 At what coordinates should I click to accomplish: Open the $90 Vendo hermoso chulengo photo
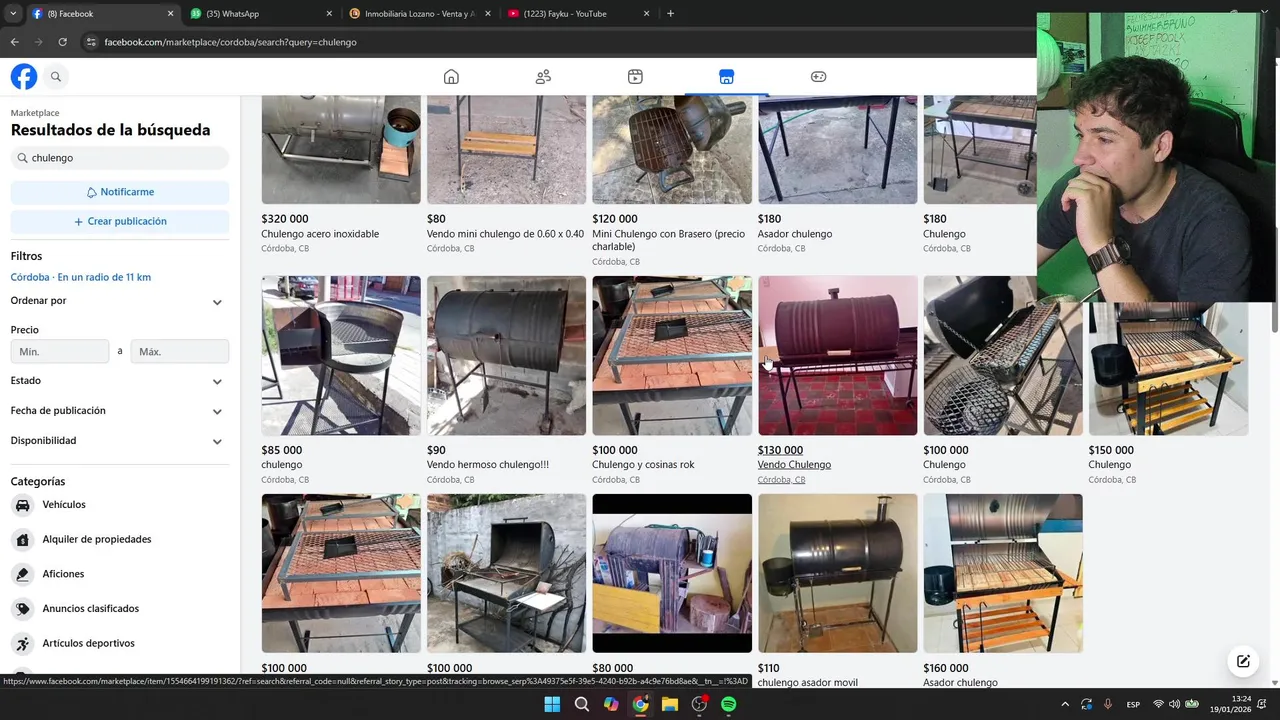[506, 356]
